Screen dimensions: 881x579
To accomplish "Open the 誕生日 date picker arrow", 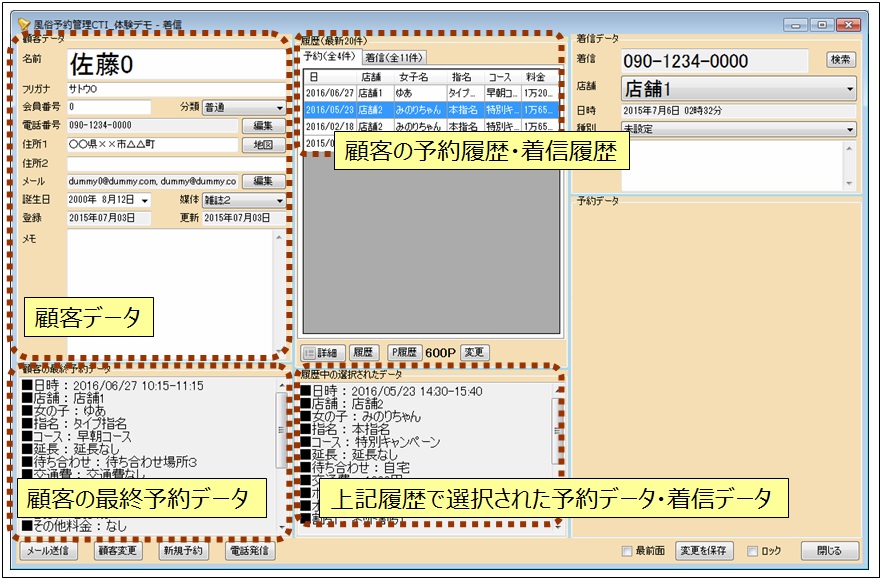I will 144,200.
